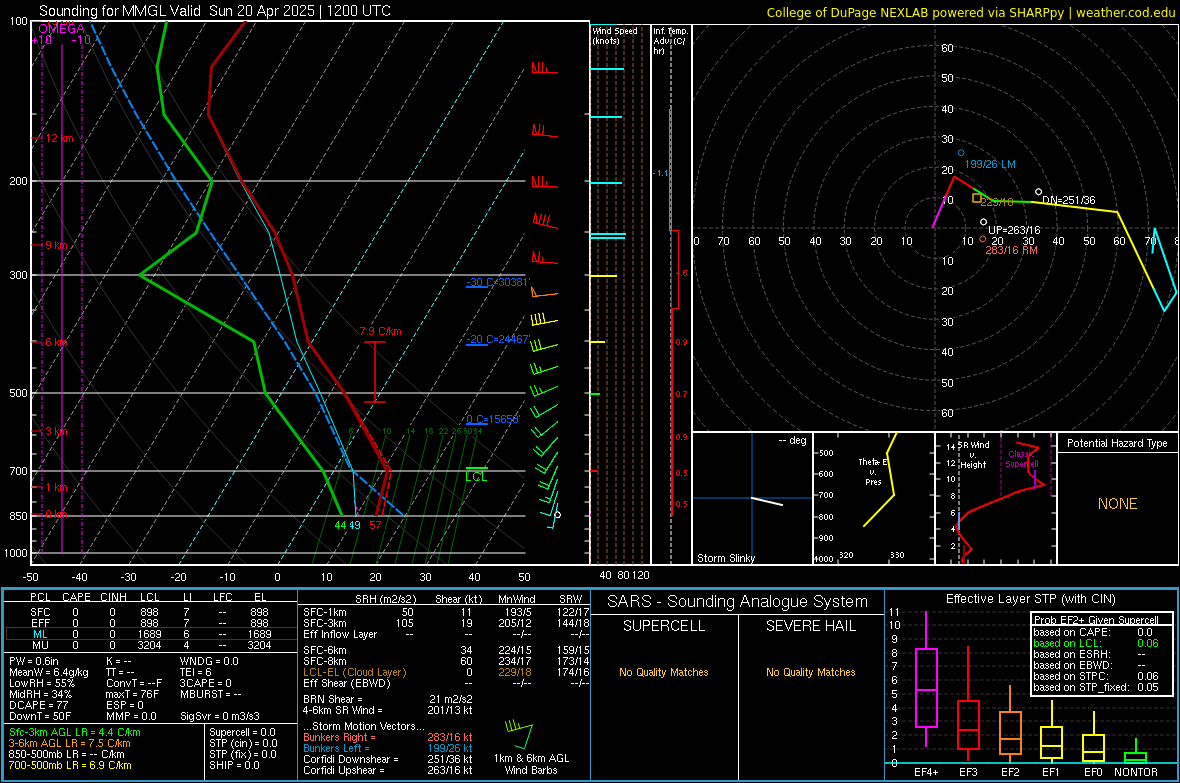Select the MU parcel row
Viewport: 1180px width, 783px height.
[149, 645]
